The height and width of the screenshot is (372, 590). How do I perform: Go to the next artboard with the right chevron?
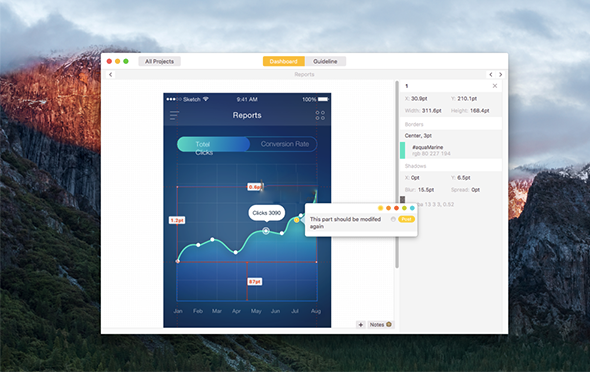click(500, 74)
